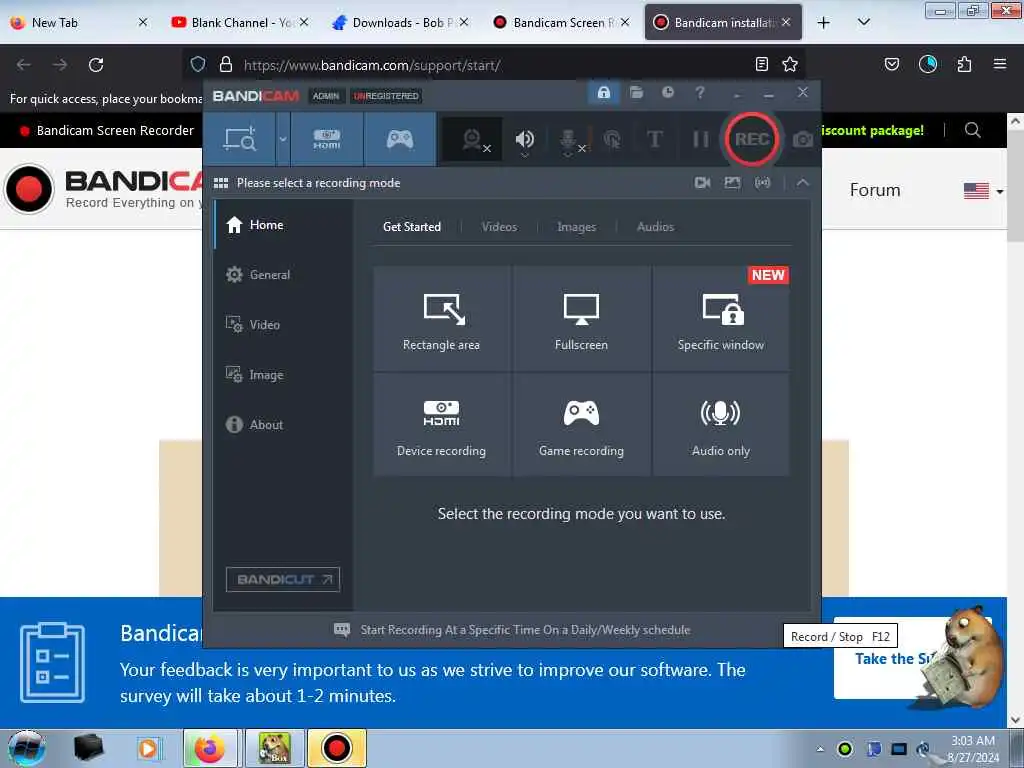This screenshot has height=768, width=1024.
Task: Open the Pocket save icon
Action: pos(891,64)
